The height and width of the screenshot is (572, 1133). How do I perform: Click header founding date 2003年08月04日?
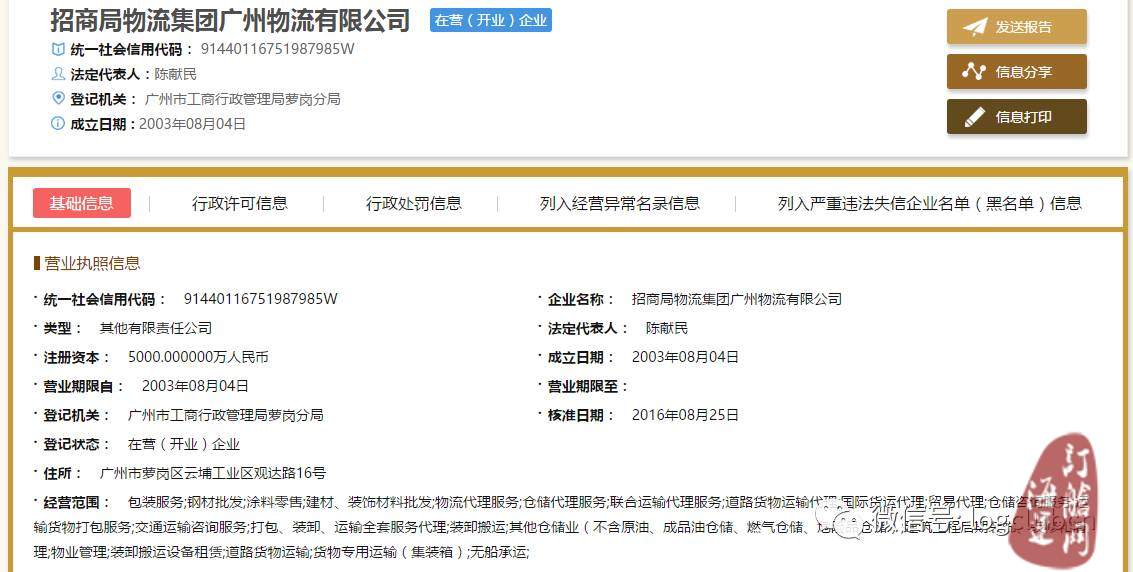[192, 124]
